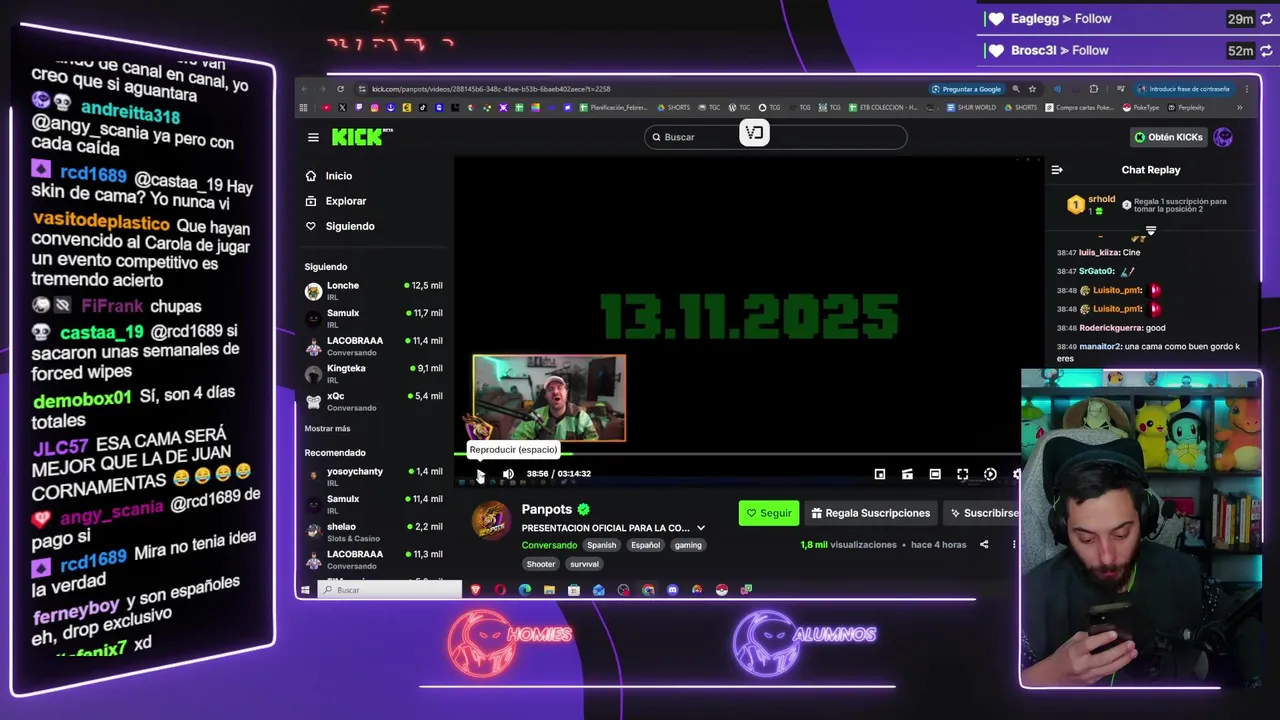
Task: Expand Mostrar más in Siguiendo list
Action: coord(327,428)
